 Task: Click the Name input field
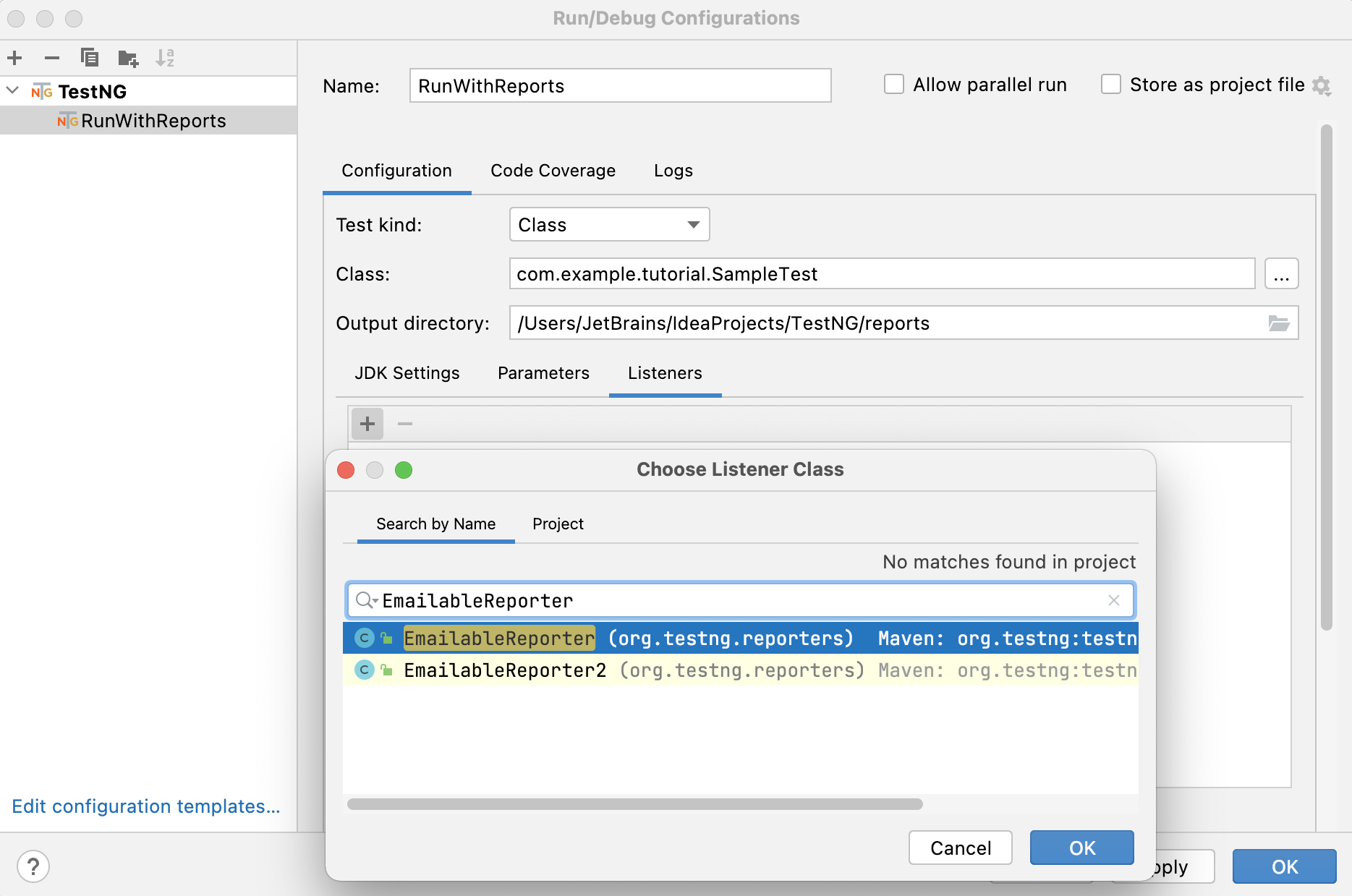click(620, 85)
